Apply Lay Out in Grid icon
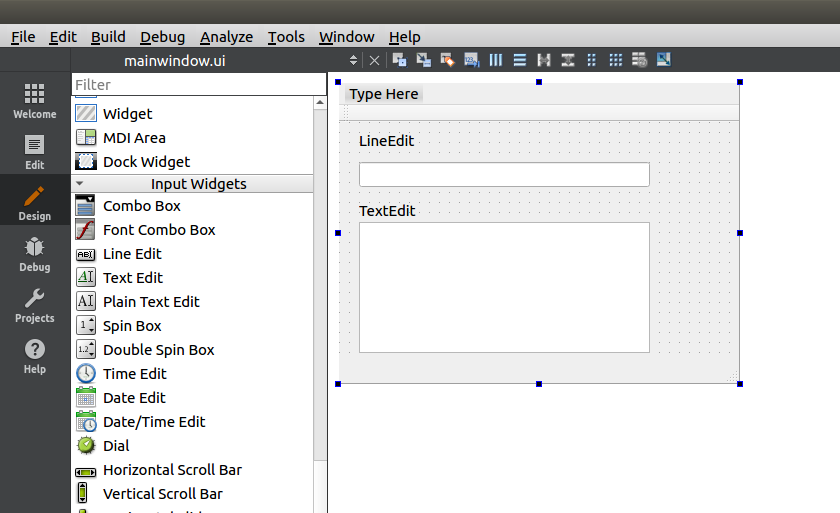This screenshot has width=840, height=513. 616,60
